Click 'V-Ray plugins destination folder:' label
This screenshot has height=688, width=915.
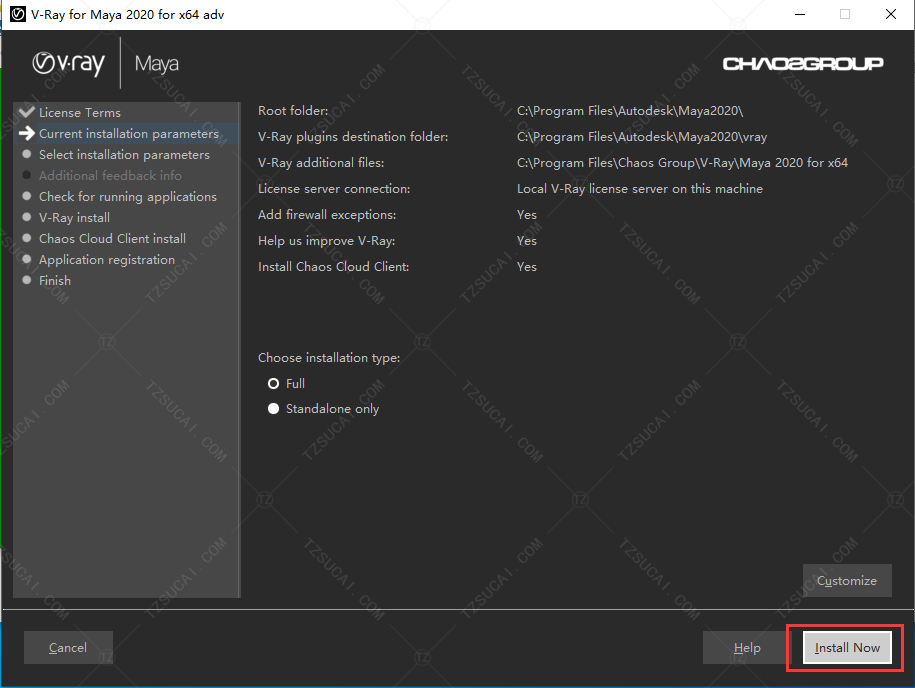pyautogui.click(x=353, y=137)
